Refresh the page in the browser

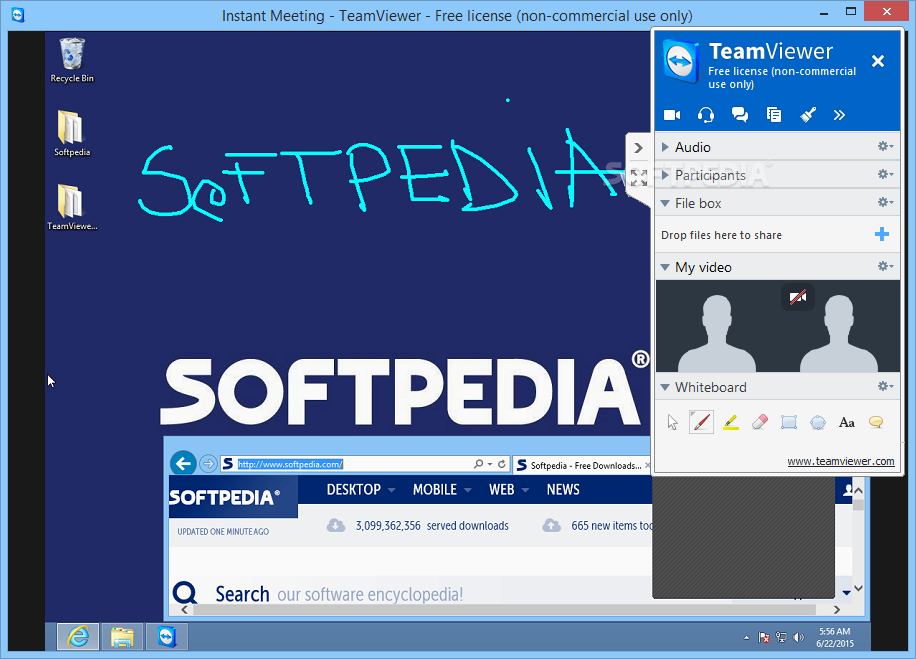pyautogui.click(x=502, y=464)
